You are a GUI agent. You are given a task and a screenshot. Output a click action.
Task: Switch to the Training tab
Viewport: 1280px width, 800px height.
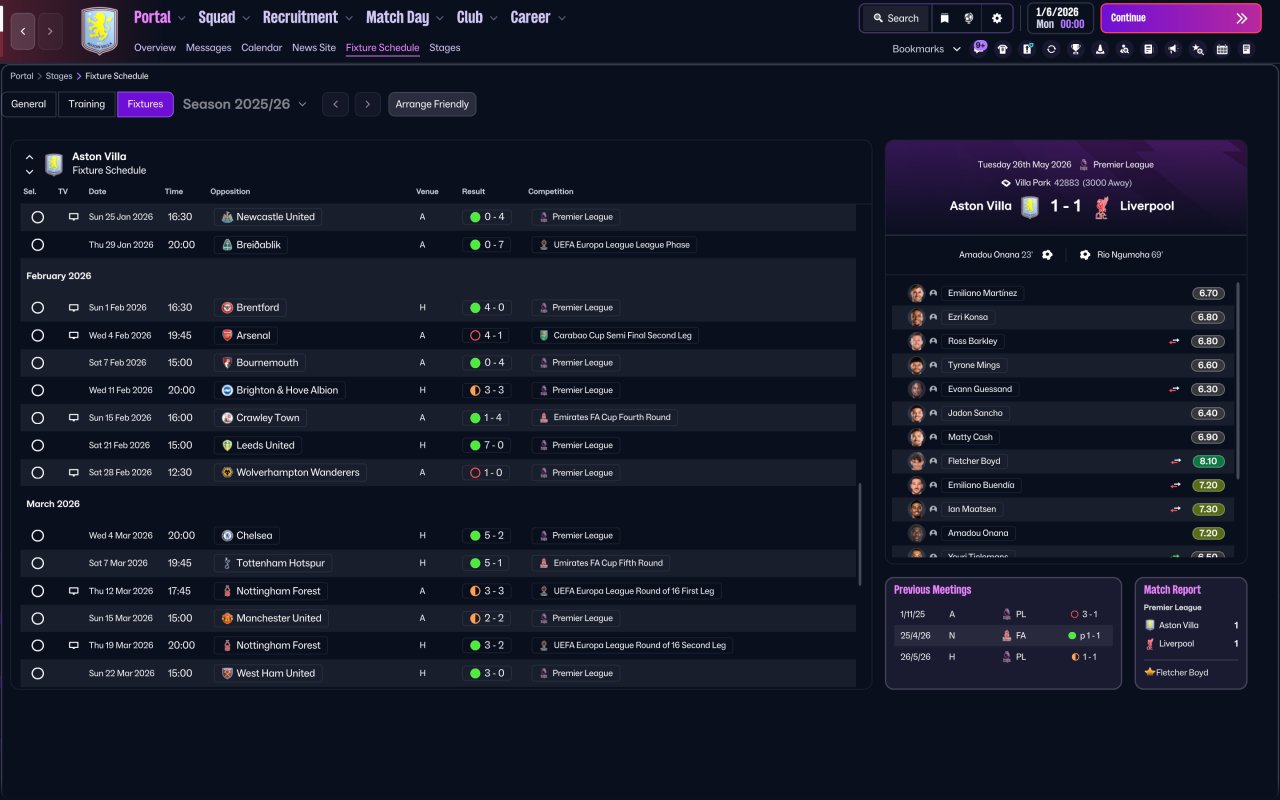point(87,104)
